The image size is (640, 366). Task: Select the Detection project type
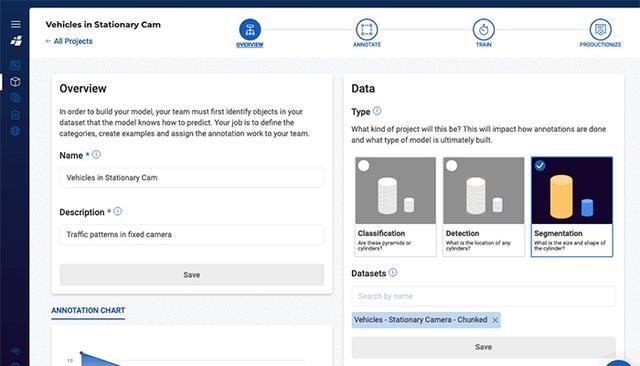tap(484, 206)
